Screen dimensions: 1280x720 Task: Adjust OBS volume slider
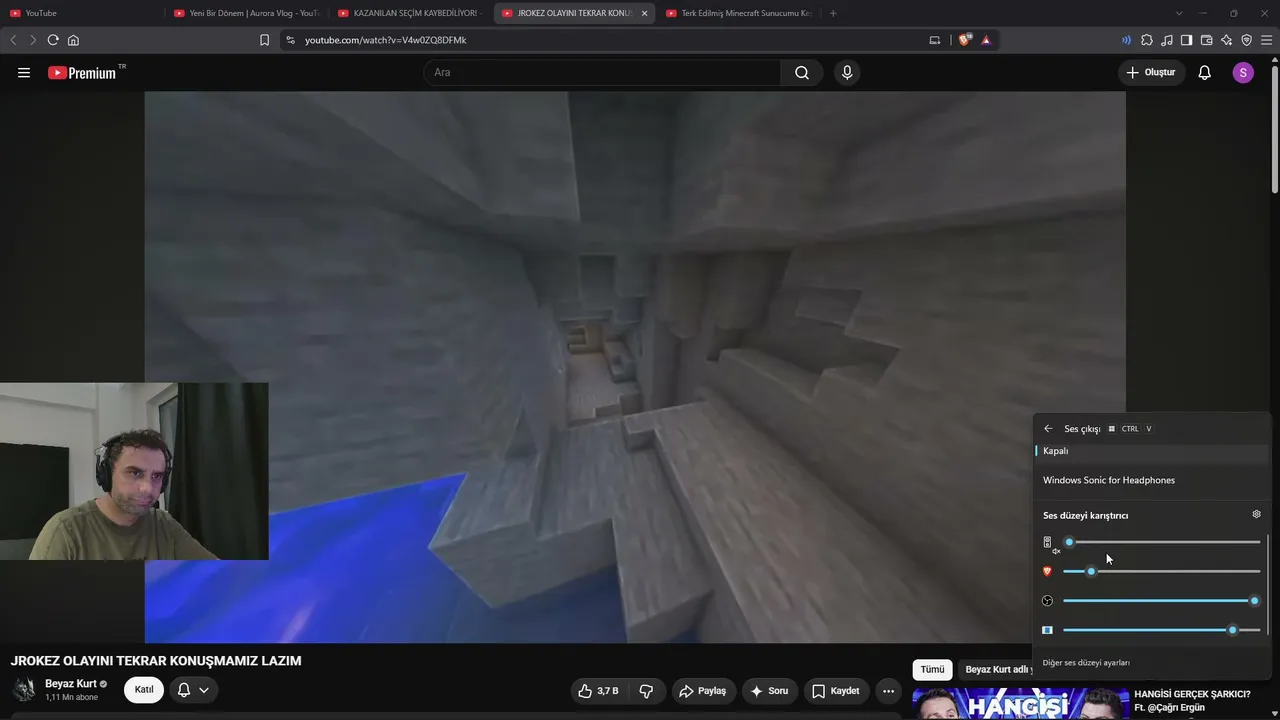tap(1161, 601)
